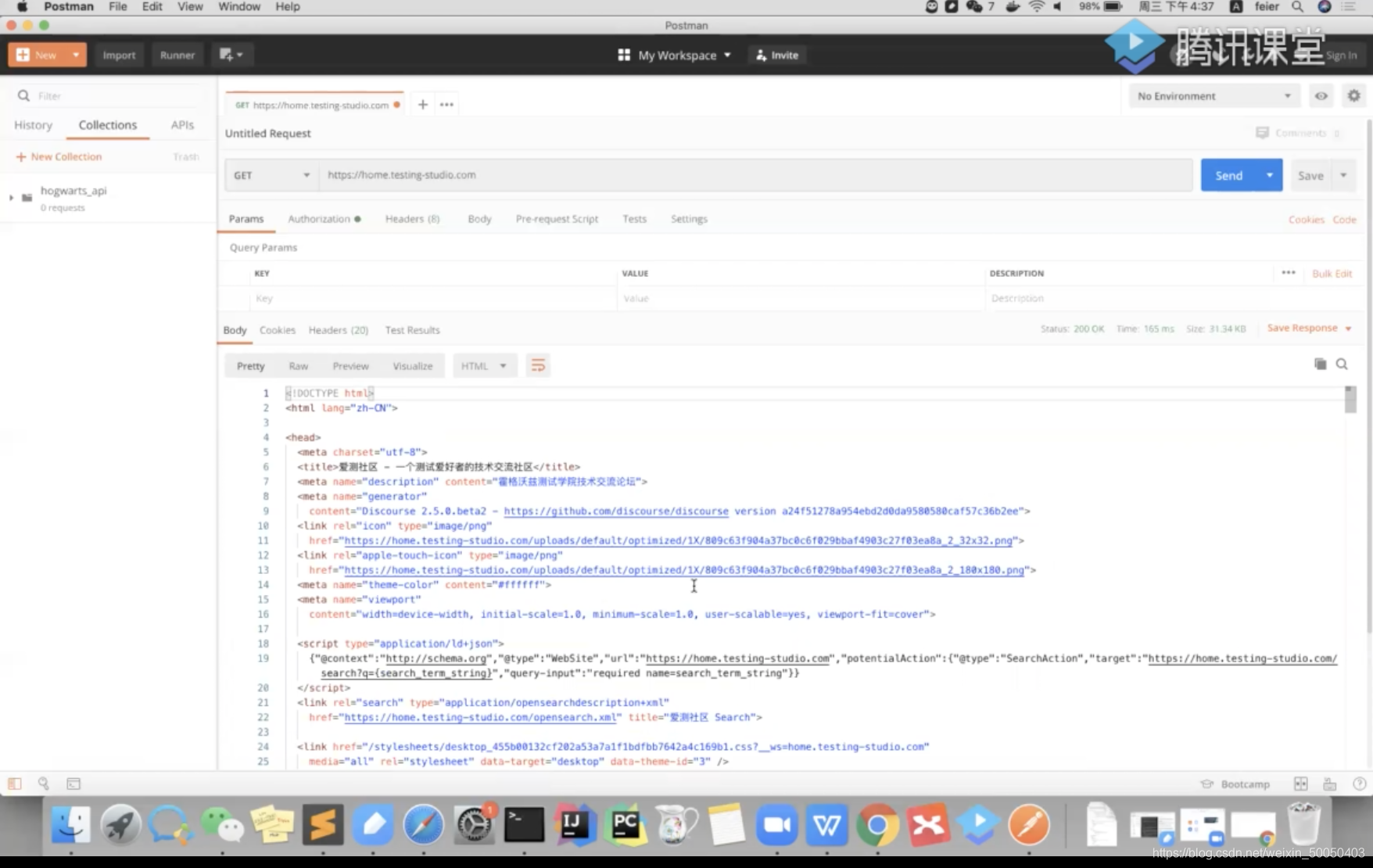Viewport: 1373px width, 868px height.
Task: Open the request Settings tab
Action: pyautogui.click(x=689, y=219)
